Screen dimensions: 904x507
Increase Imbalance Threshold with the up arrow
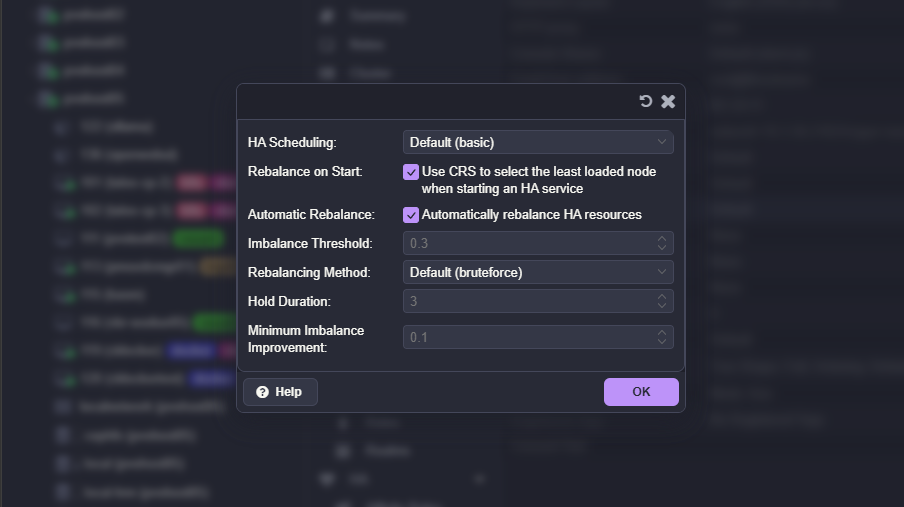[661, 238]
